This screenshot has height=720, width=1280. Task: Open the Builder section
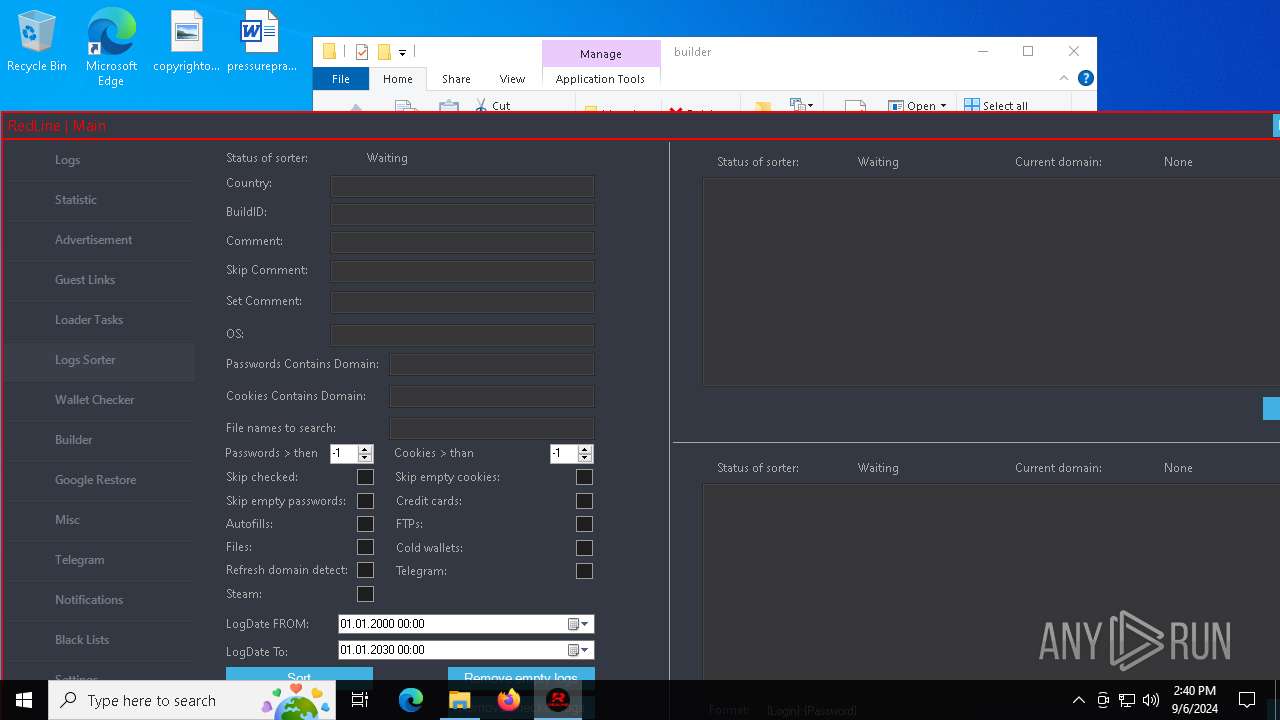pos(100,440)
